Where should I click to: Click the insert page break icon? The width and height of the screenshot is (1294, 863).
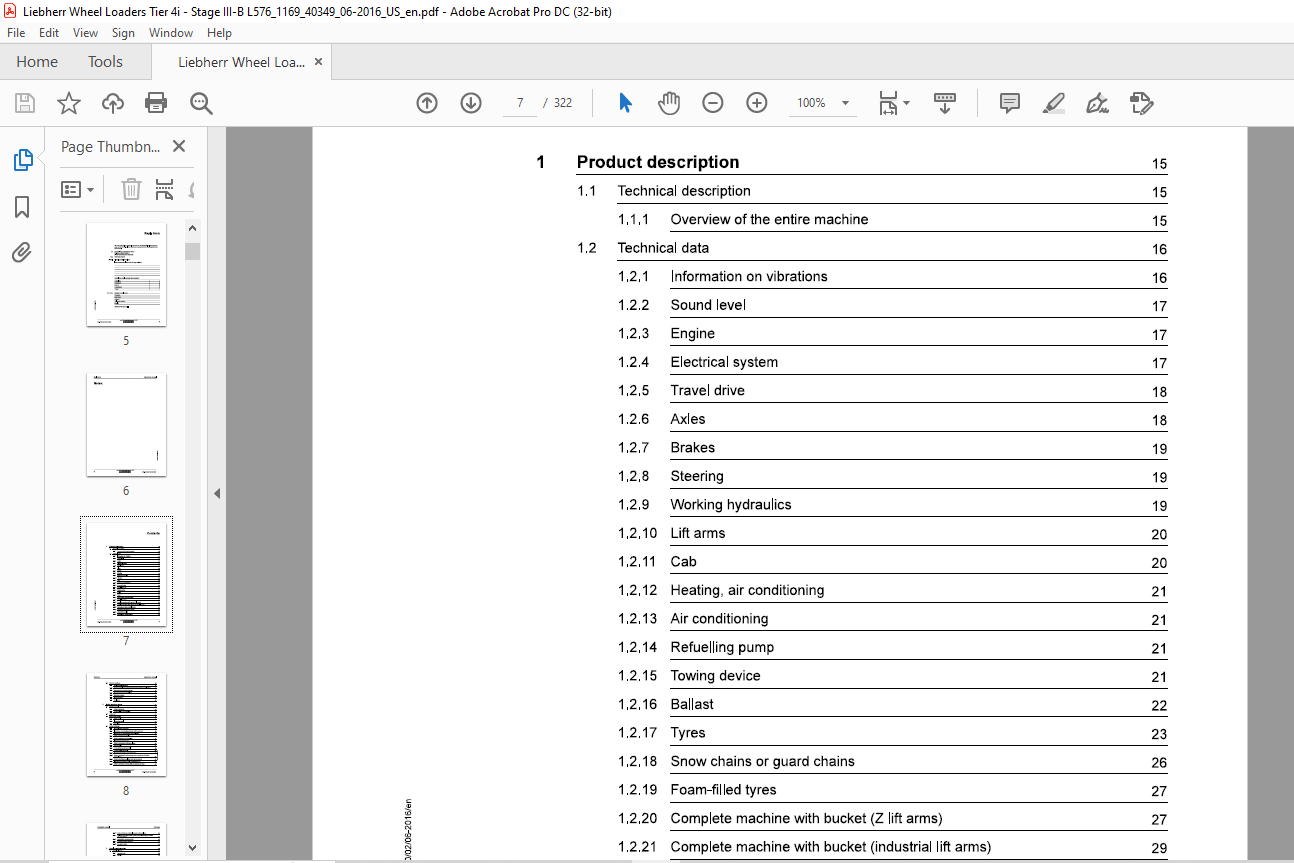pyautogui.click(x=165, y=189)
